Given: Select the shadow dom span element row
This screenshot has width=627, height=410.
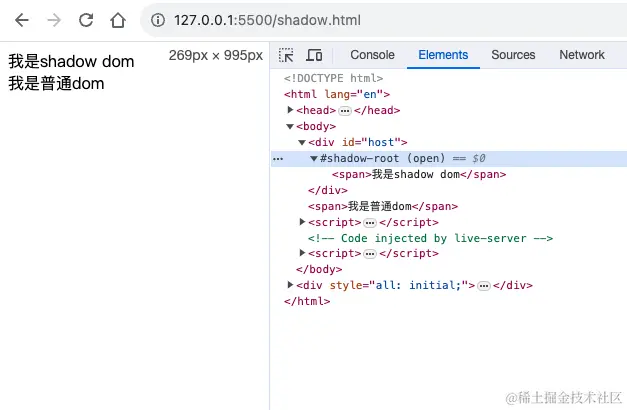Looking at the screenshot, I should [x=419, y=174].
